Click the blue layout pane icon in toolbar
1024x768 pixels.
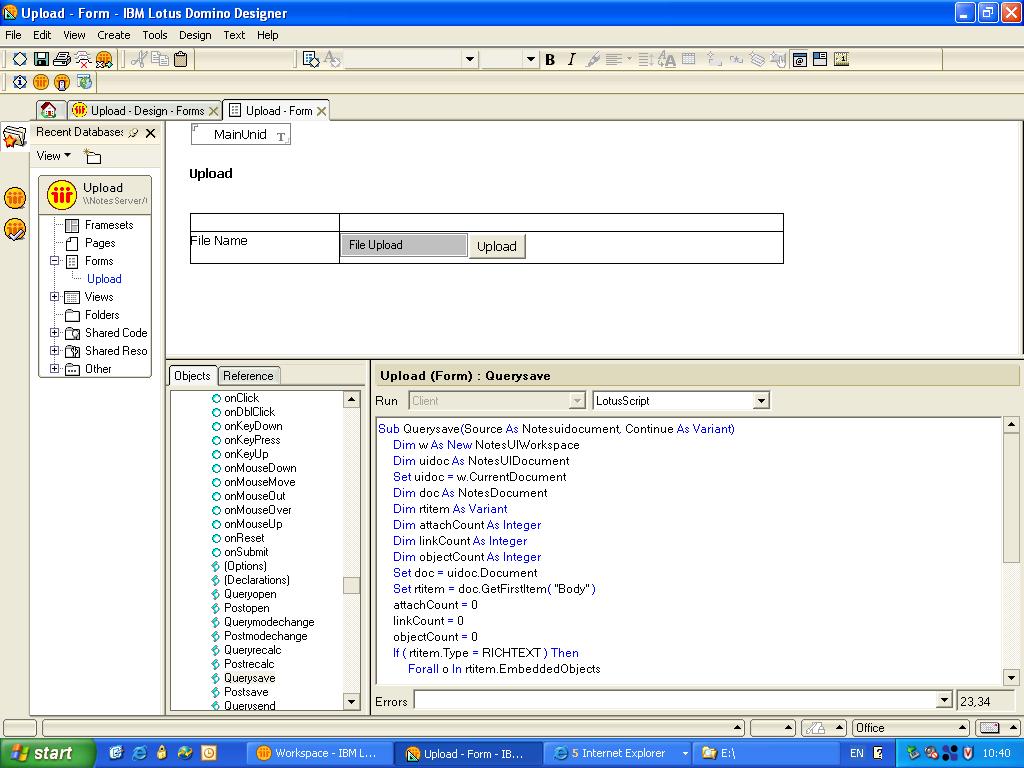click(820, 59)
